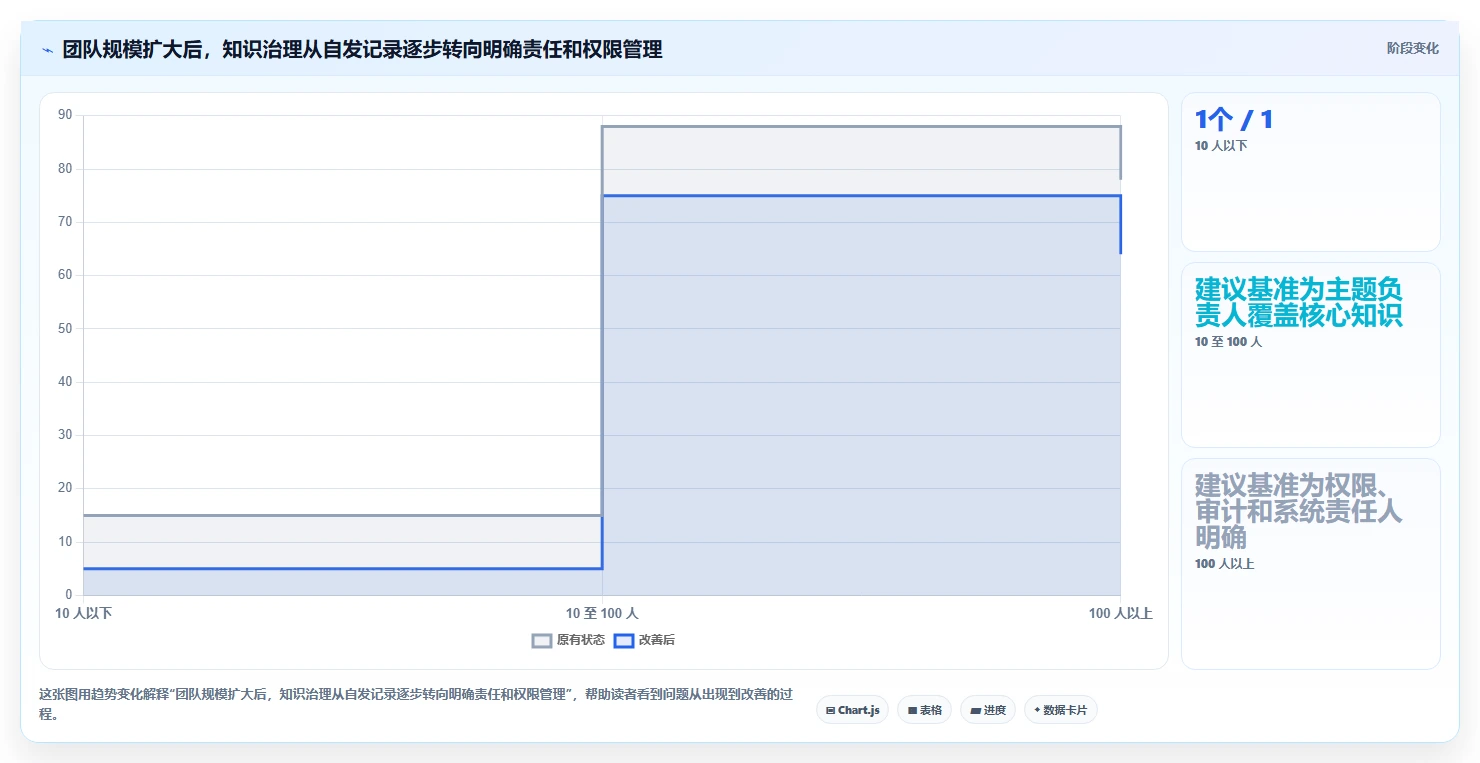Viewport: 1480px width, 763px height.
Task: Click the blue 改善后 line segment at 75
Action: point(861,196)
